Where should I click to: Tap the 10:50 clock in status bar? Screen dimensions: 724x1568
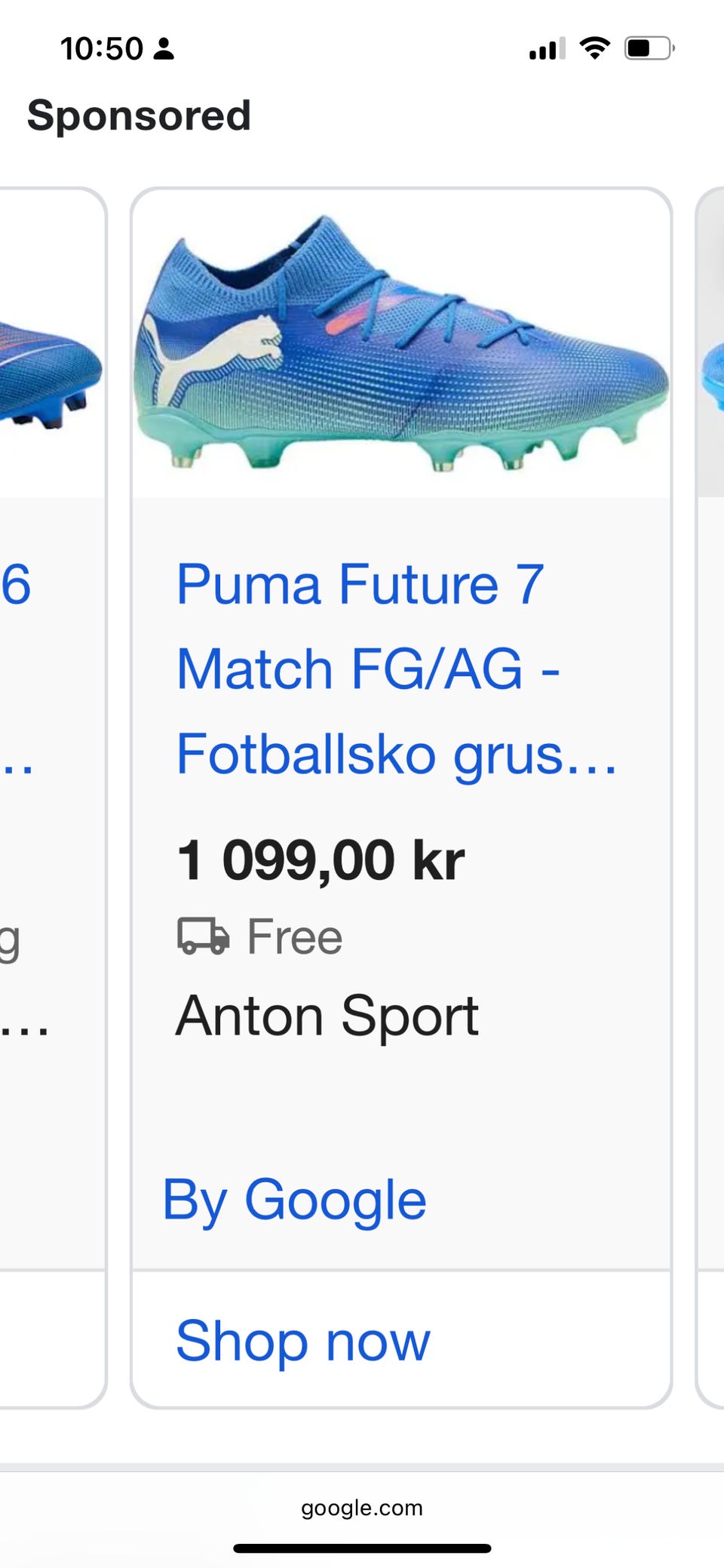click(x=101, y=49)
